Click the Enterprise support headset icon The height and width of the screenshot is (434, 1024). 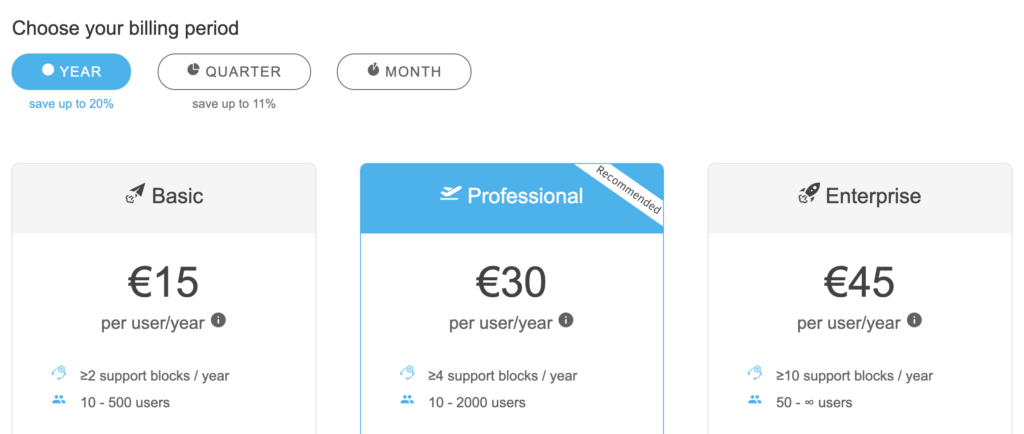[754, 375]
